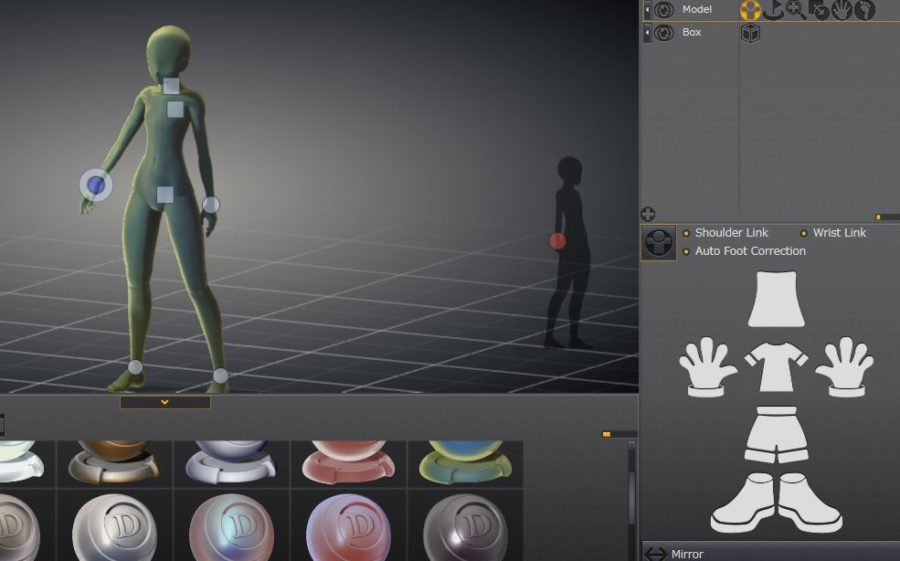Expand the Box row arrow
Image resolution: width=900 pixels, height=561 pixels.
pos(647,33)
